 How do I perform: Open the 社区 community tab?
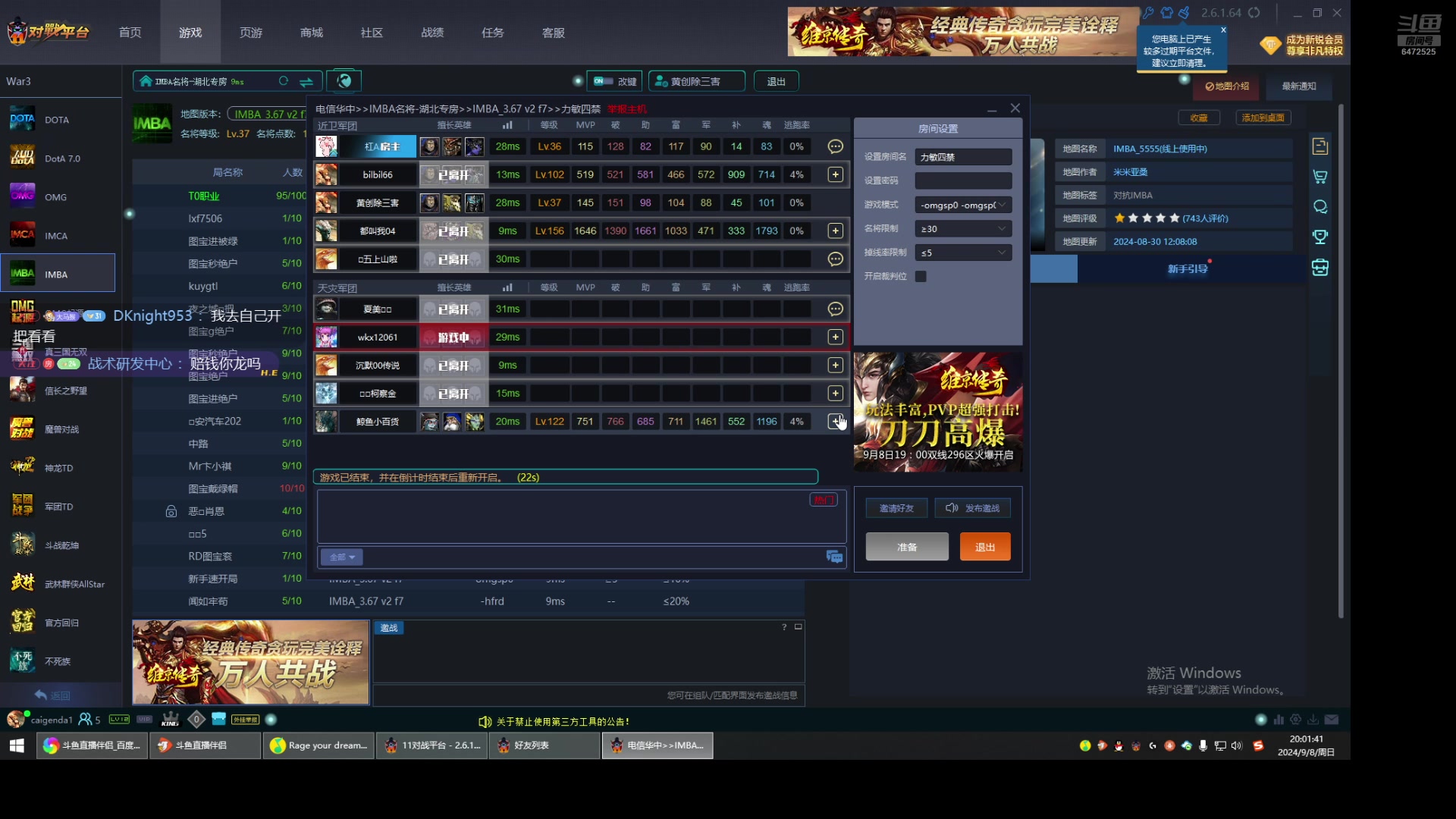point(372,33)
